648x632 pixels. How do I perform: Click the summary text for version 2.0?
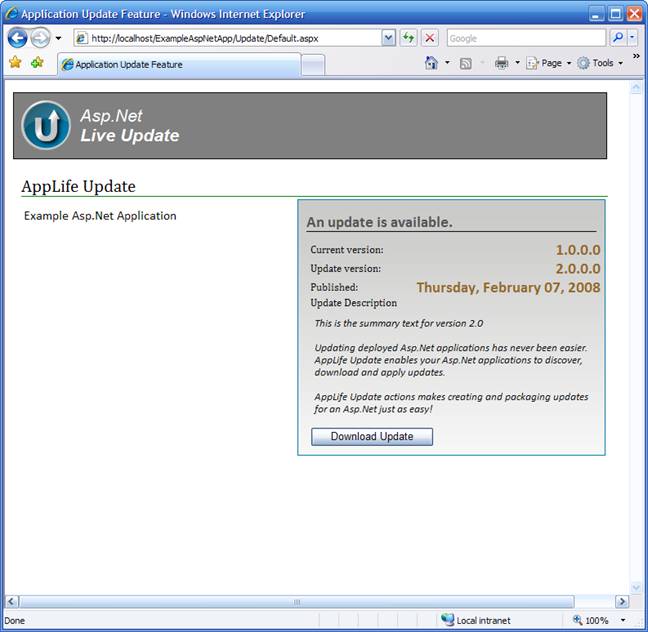[x=399, y=323]
